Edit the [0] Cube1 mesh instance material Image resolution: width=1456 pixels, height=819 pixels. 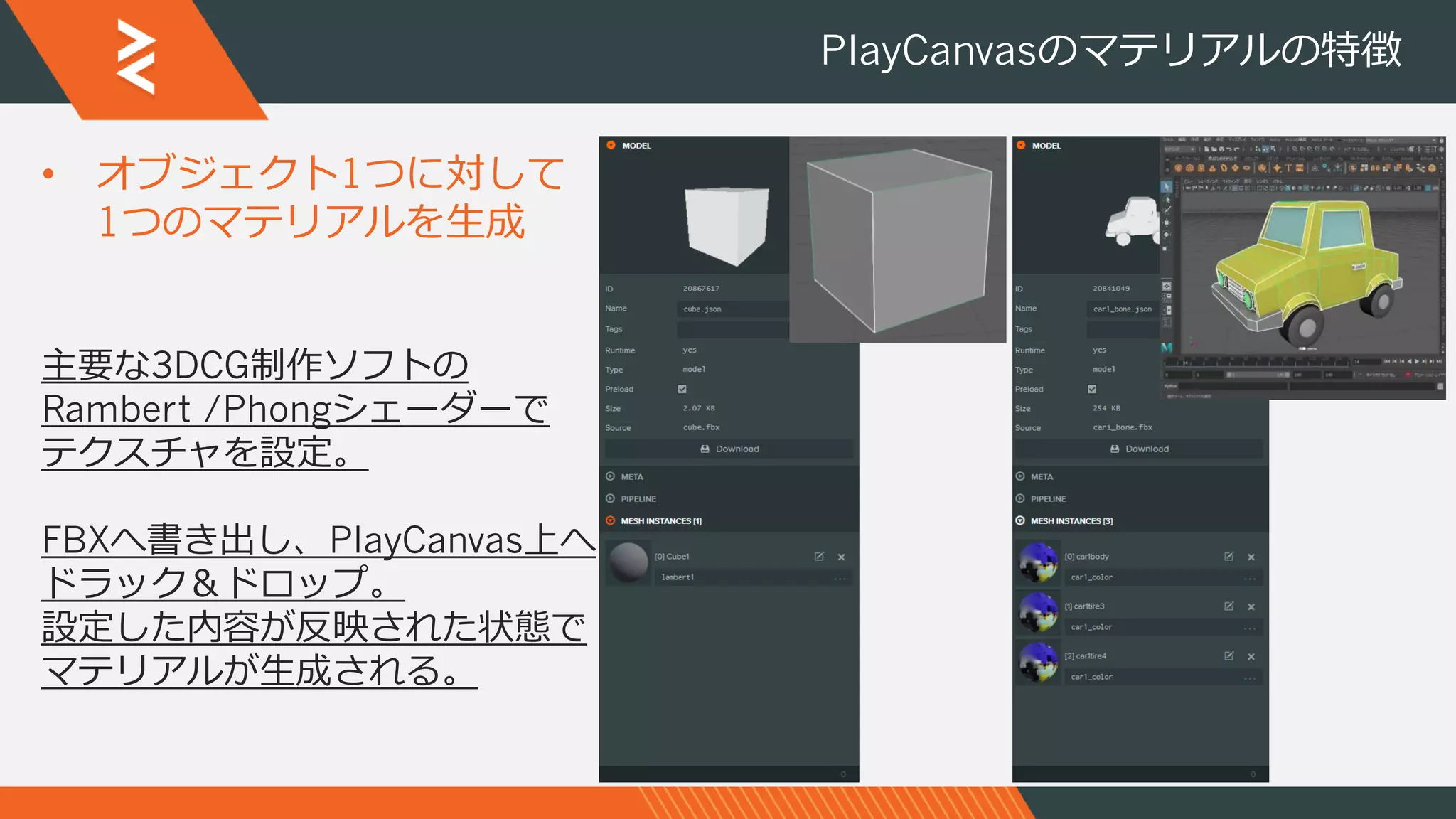[x=819, y=557]
